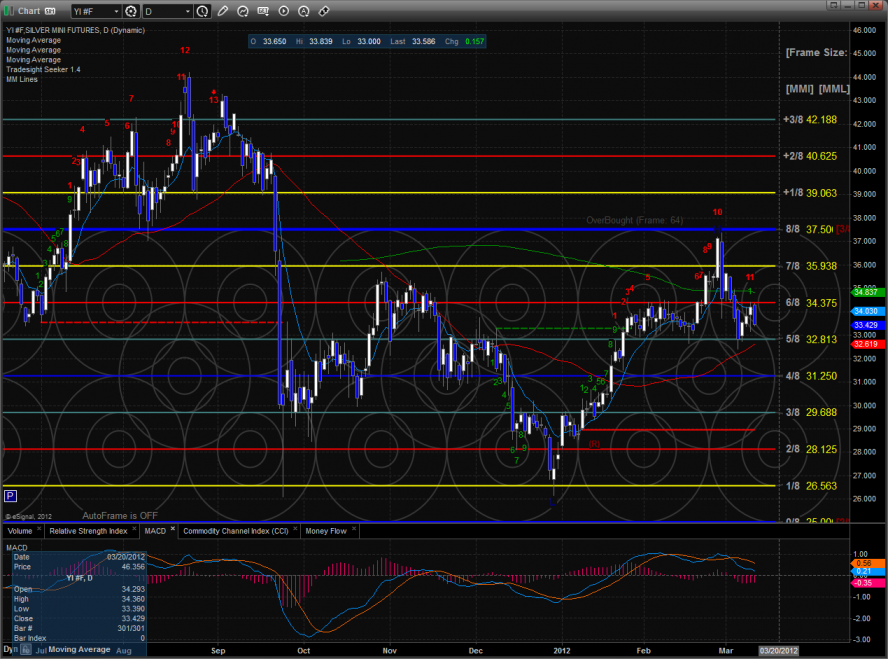The width and height of the screenshot is (888, 659).
Task: Open the symbol settings gear icon
Action: 130,11
